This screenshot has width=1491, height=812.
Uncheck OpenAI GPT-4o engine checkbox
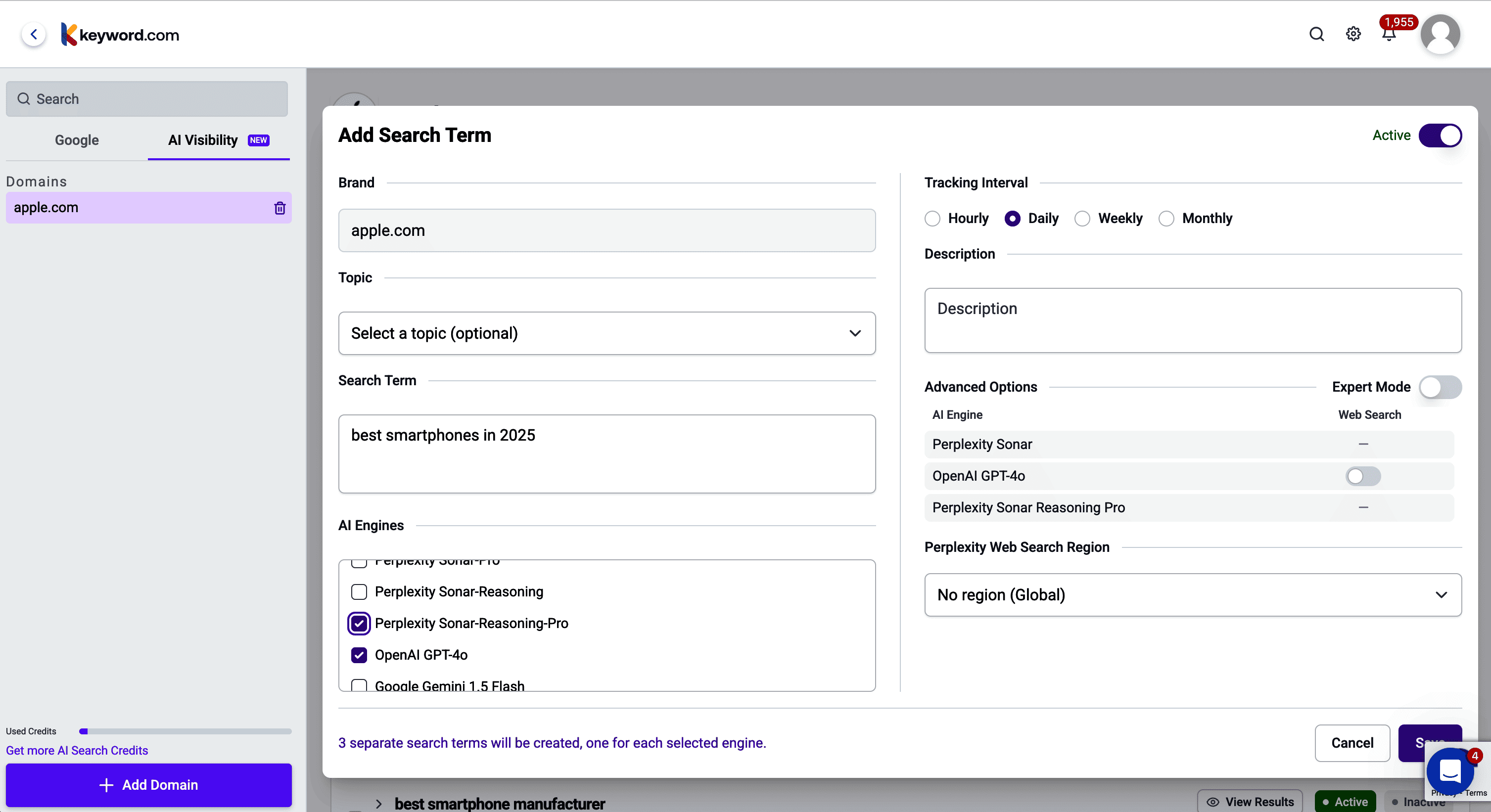point(359,655)
